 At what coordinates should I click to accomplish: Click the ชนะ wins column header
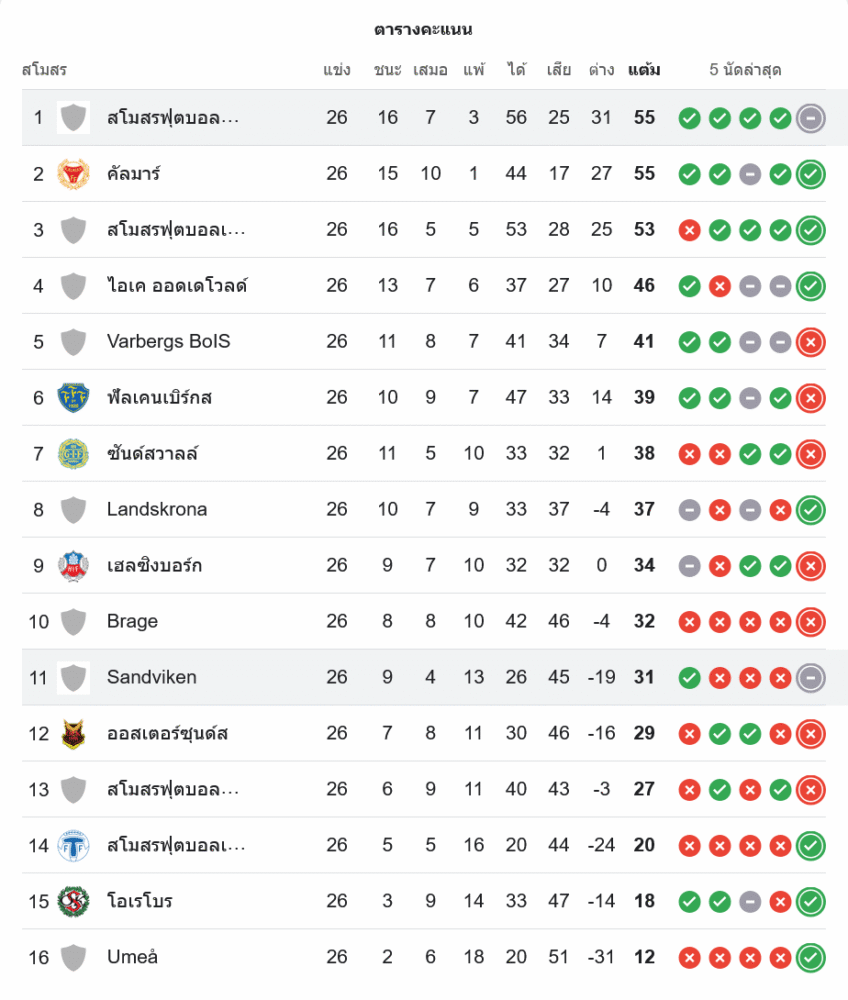[x=388, y=70]
